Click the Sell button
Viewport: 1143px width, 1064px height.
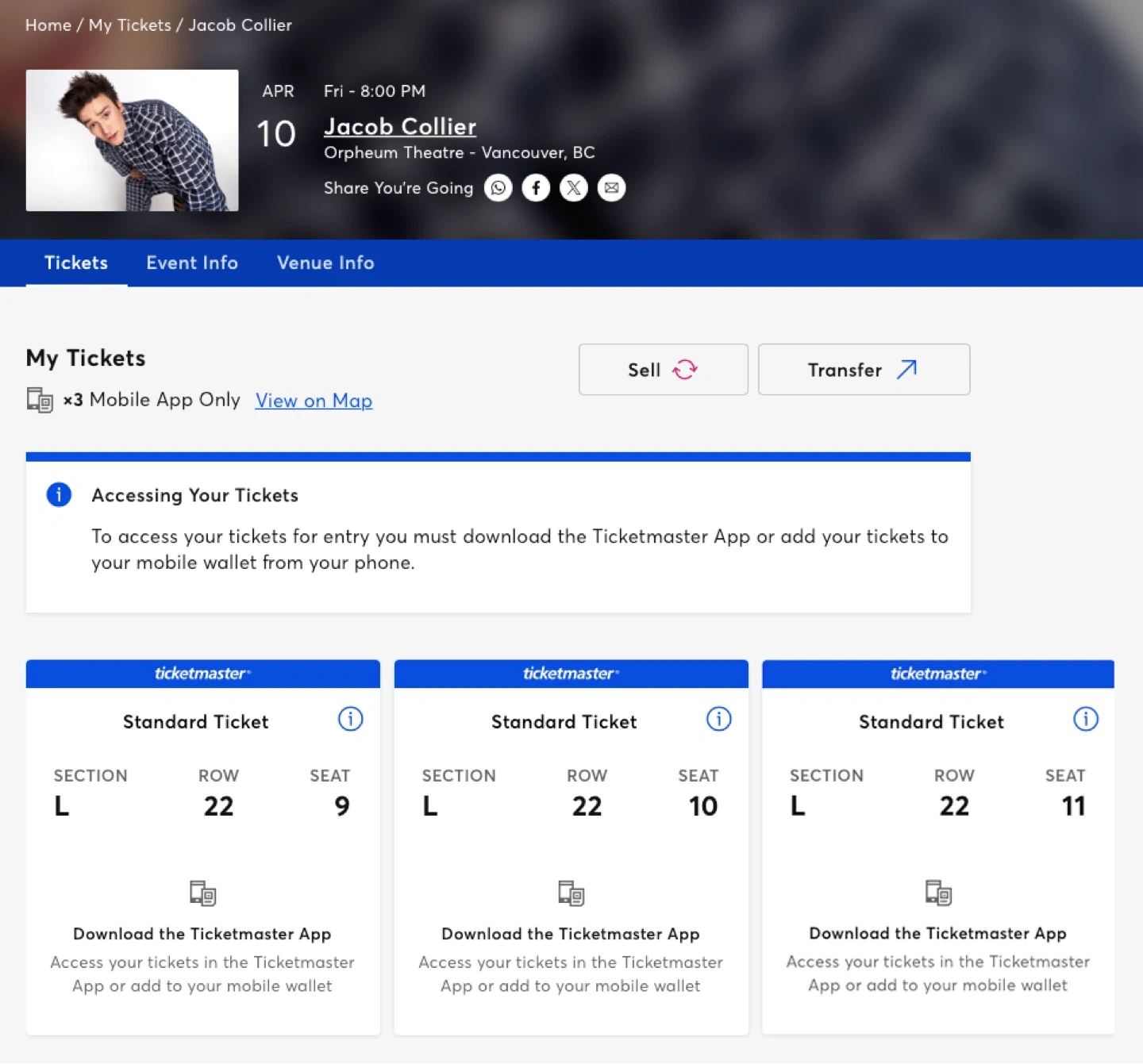coord(663,370)
